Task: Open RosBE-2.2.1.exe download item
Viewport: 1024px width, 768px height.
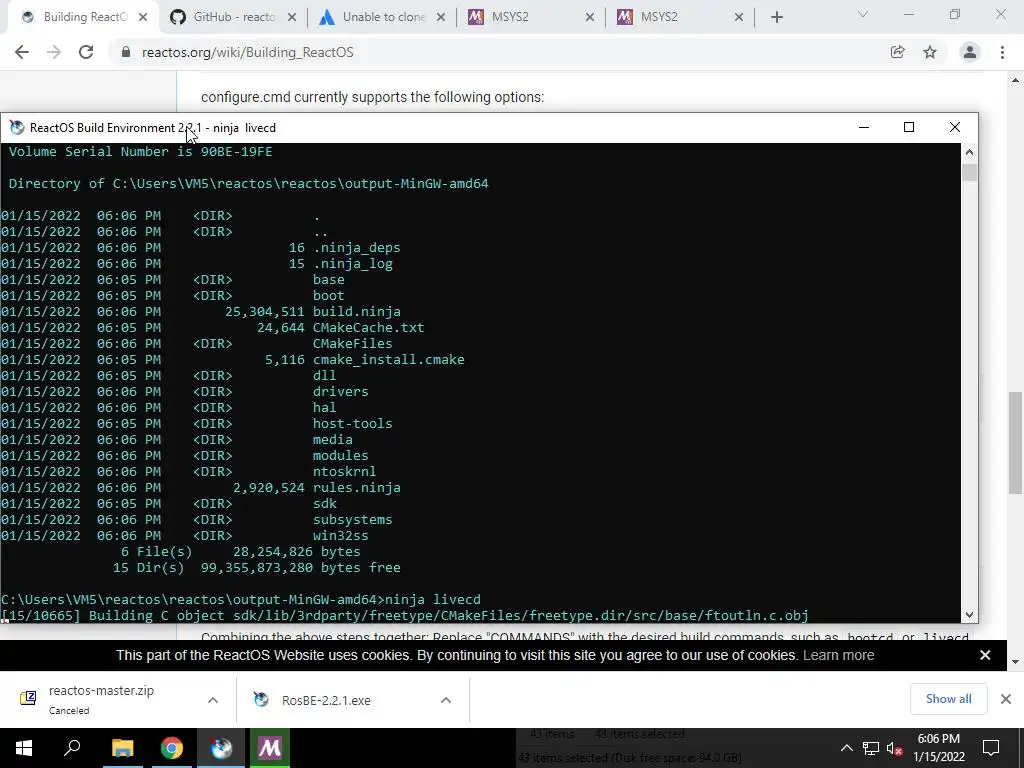Action: coord(326,700)
